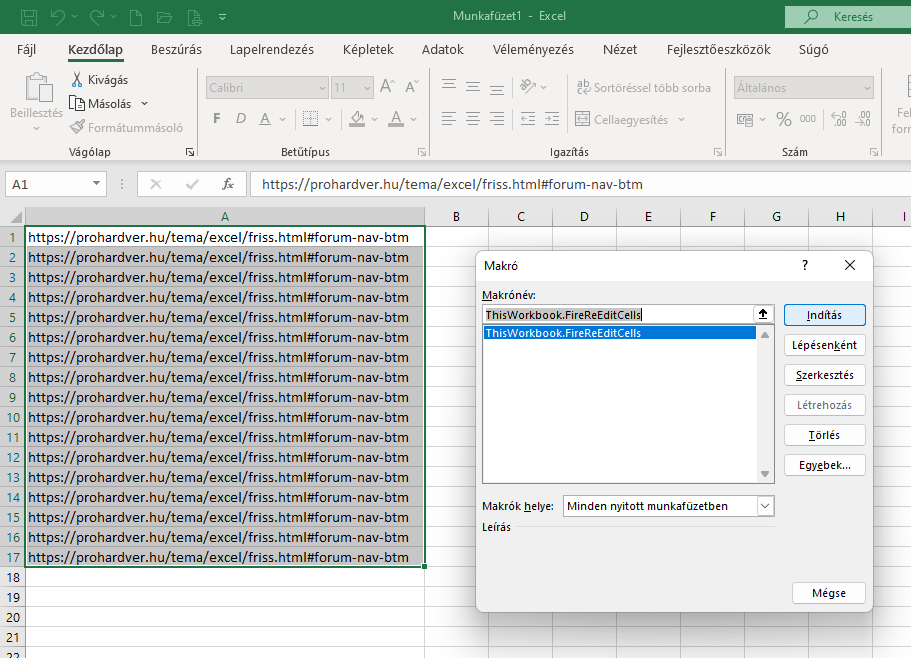The image size is (911, 658).
Task: Decrease font size icon
Action: pos(412,87)
